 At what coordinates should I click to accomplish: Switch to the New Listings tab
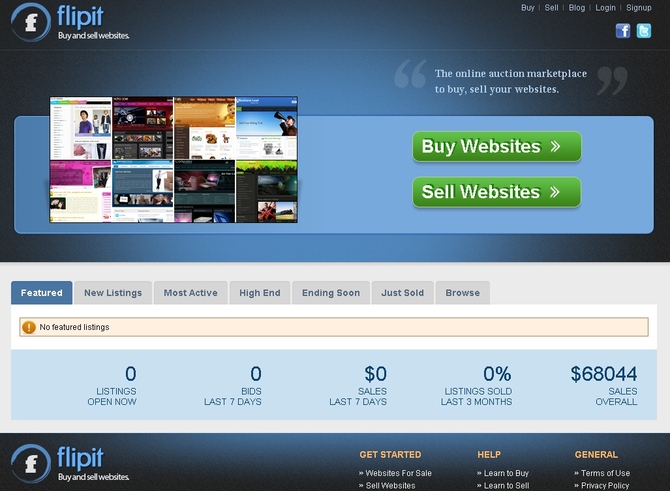pyautogui.click(x=113, y=293)
